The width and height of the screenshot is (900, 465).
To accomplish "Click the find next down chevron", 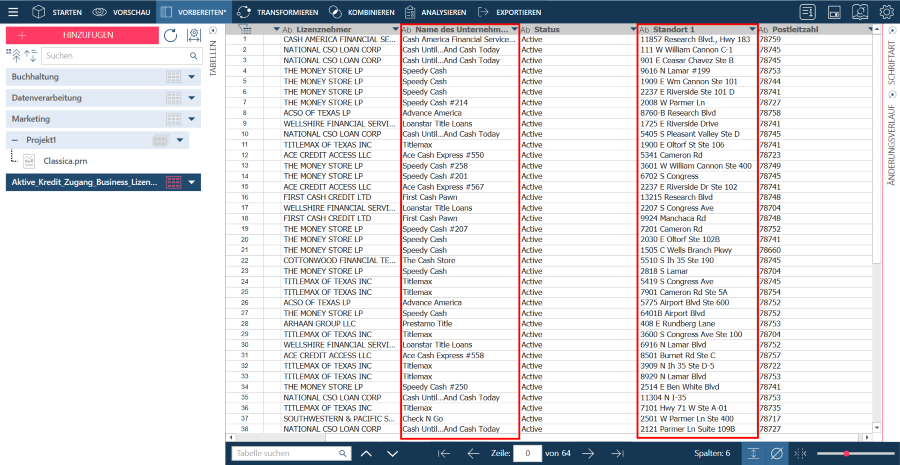I will tap(393, 454).
